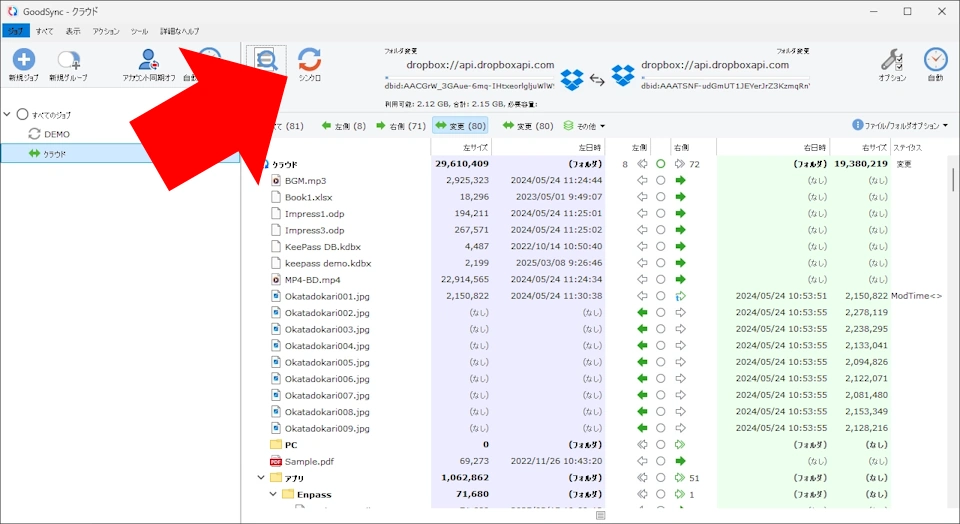The image size is (960, 524).
Task: Click the 19,380,219 size value
Action: pos(861,163)
